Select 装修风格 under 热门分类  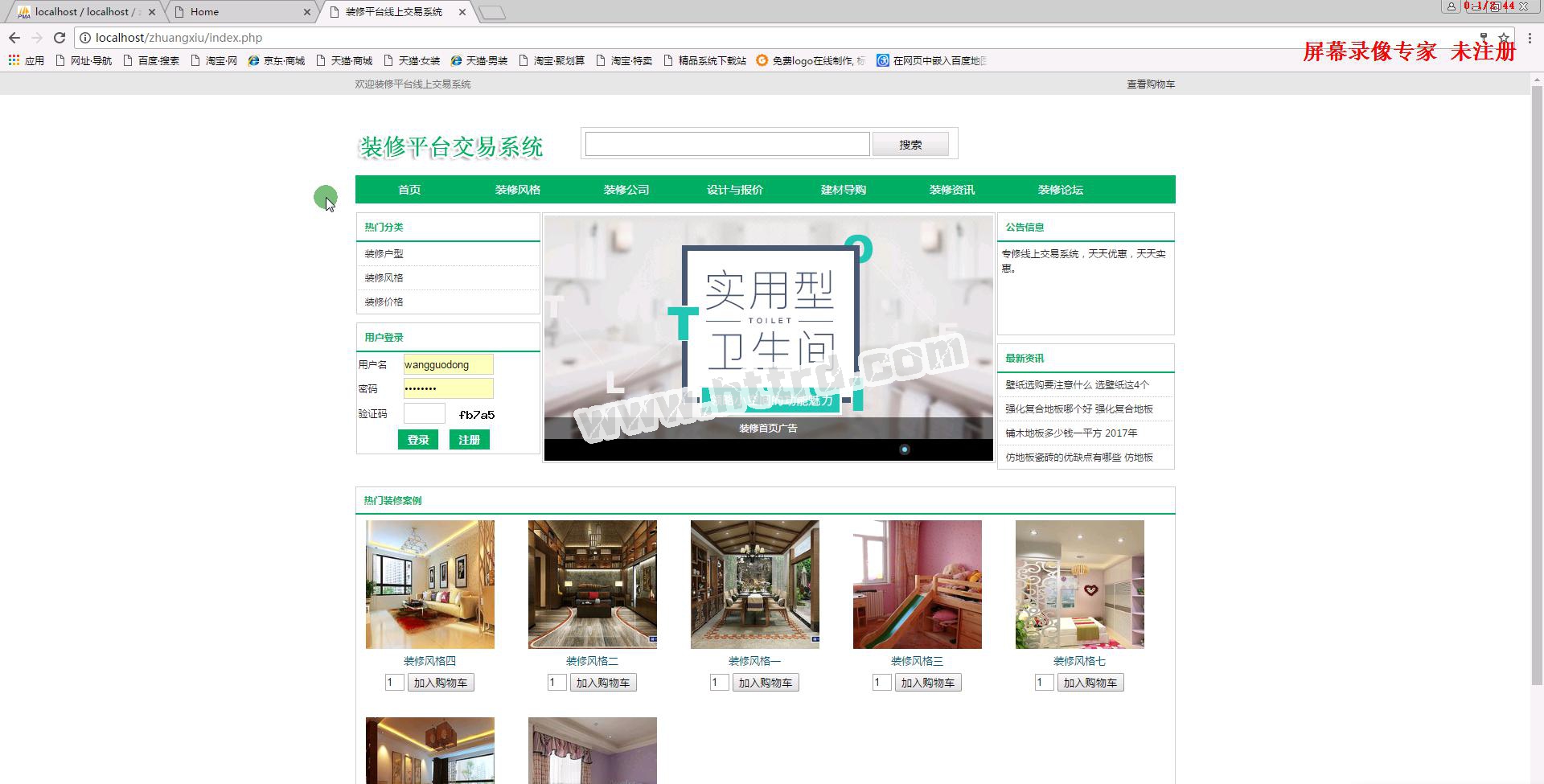click(x=384, y=278)
